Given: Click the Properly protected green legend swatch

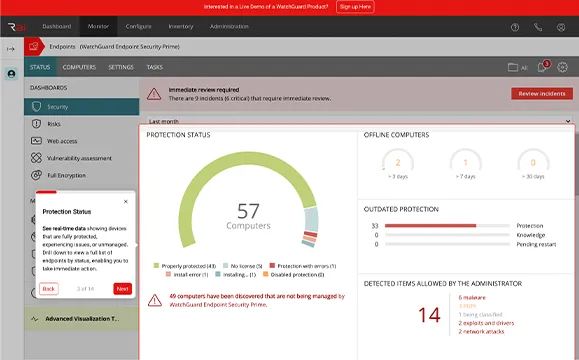Looking at the screenshot, I should 156,265.
